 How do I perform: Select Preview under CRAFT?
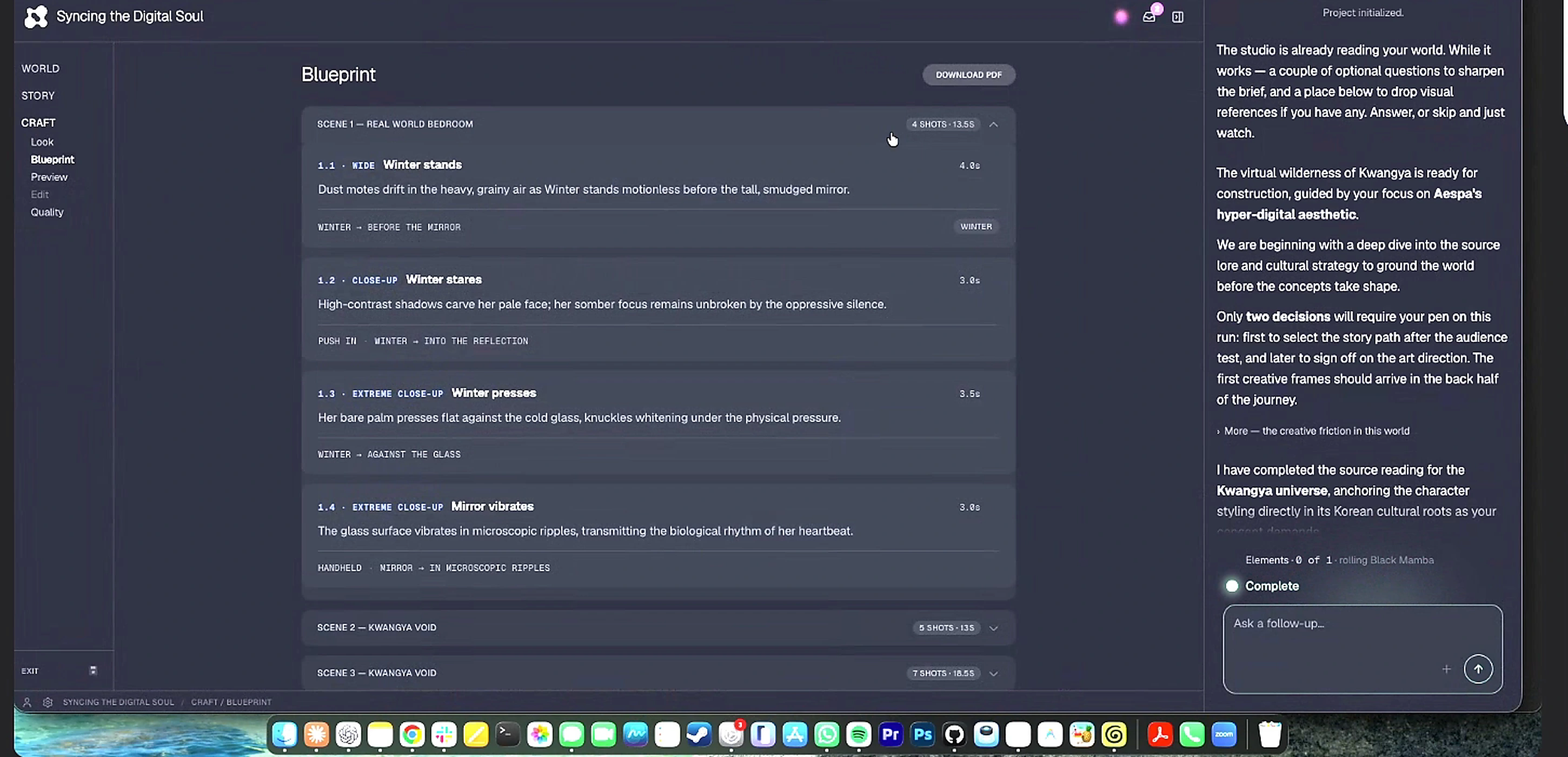pos(49,177)
